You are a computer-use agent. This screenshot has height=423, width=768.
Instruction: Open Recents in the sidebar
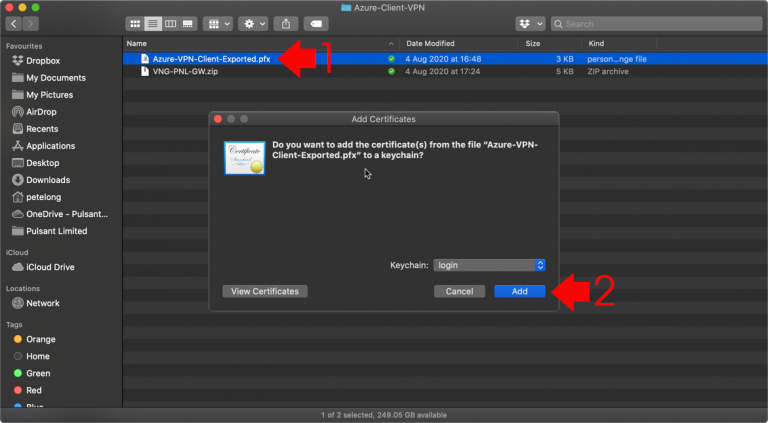(42, 129)
